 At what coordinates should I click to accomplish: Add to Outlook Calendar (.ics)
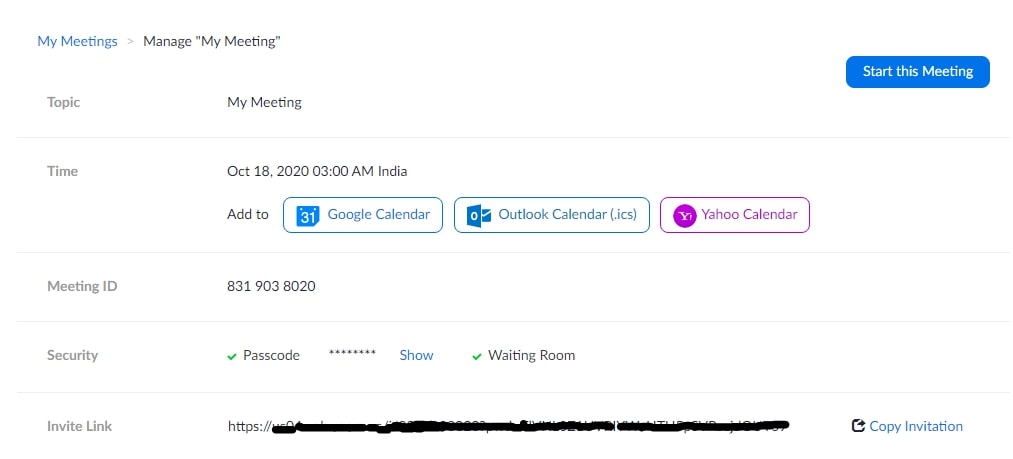point(552,215)
